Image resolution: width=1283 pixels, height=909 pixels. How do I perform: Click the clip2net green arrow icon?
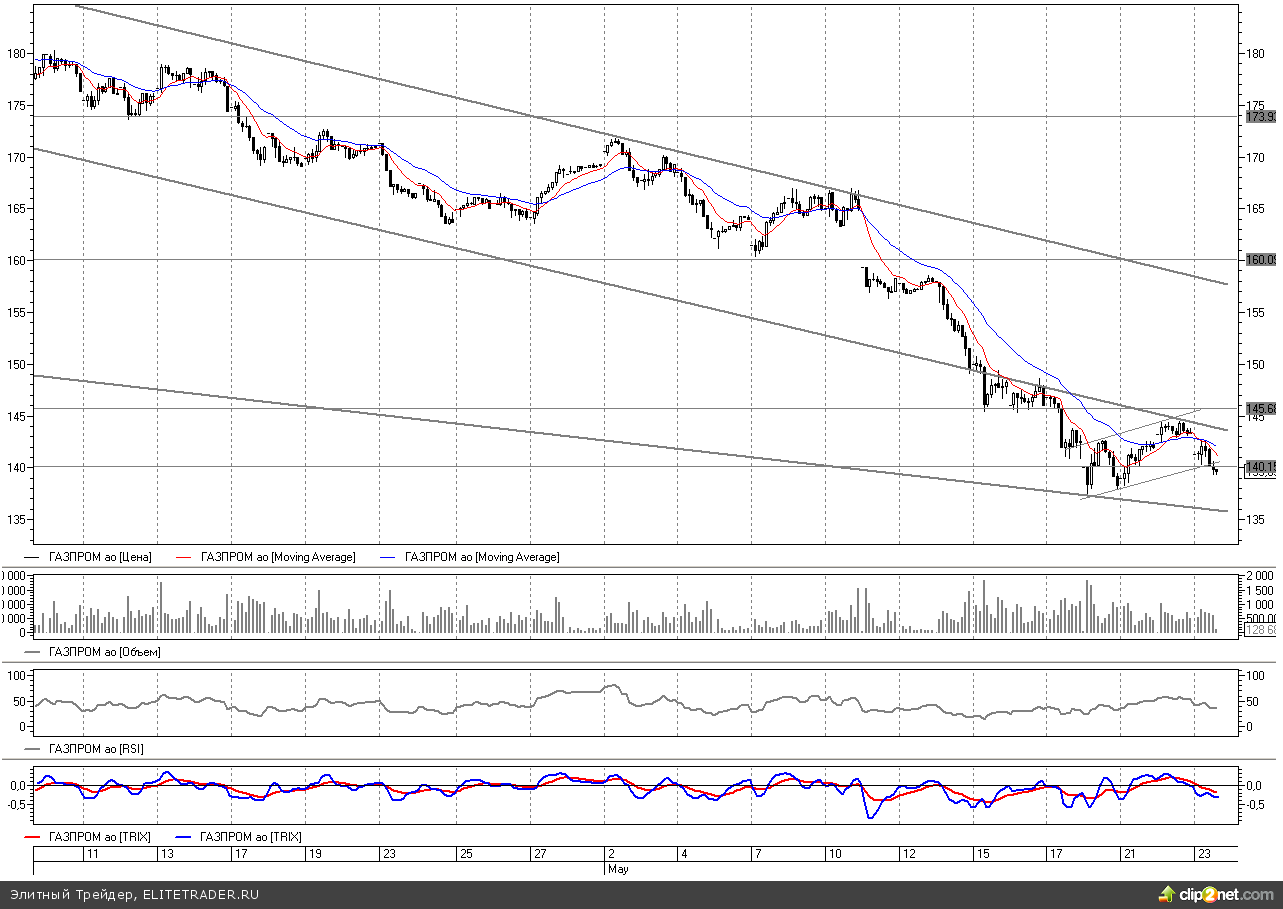click(1167, 892)
